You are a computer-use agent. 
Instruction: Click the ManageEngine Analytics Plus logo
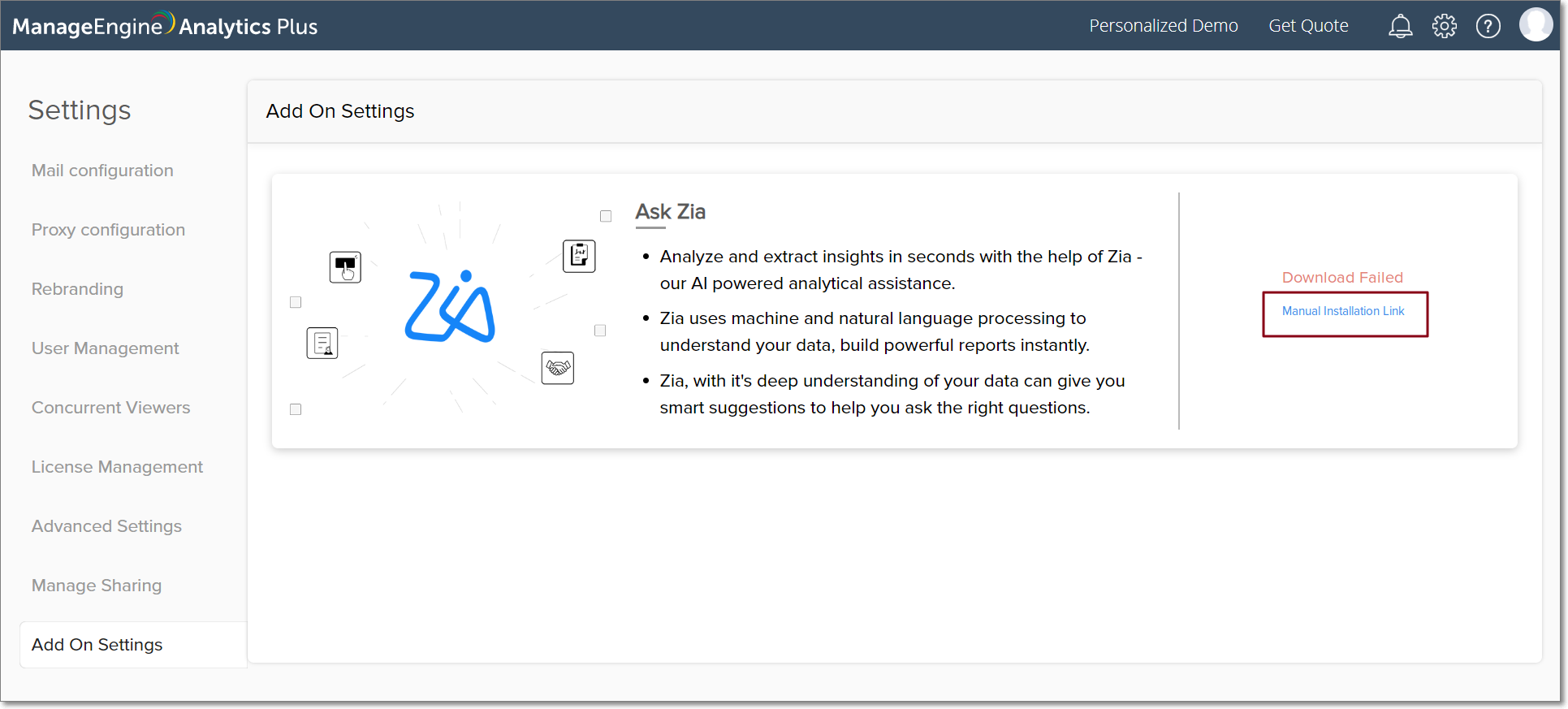click(165, 26)
